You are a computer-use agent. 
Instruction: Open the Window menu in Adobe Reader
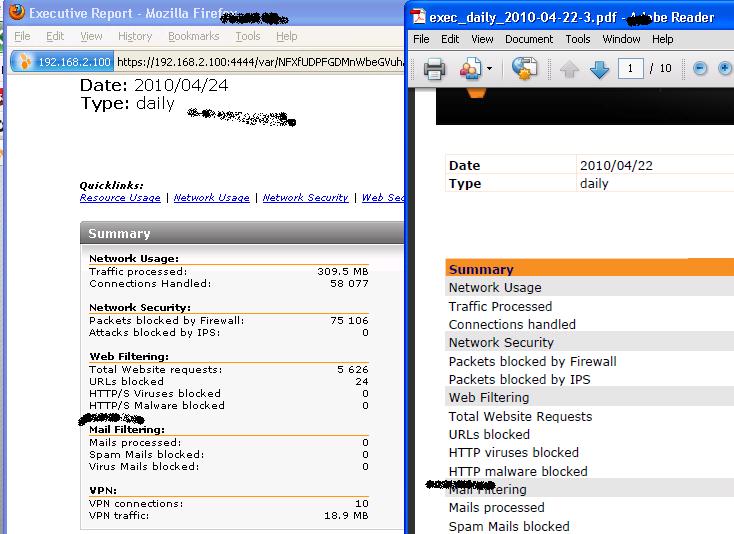621,39
